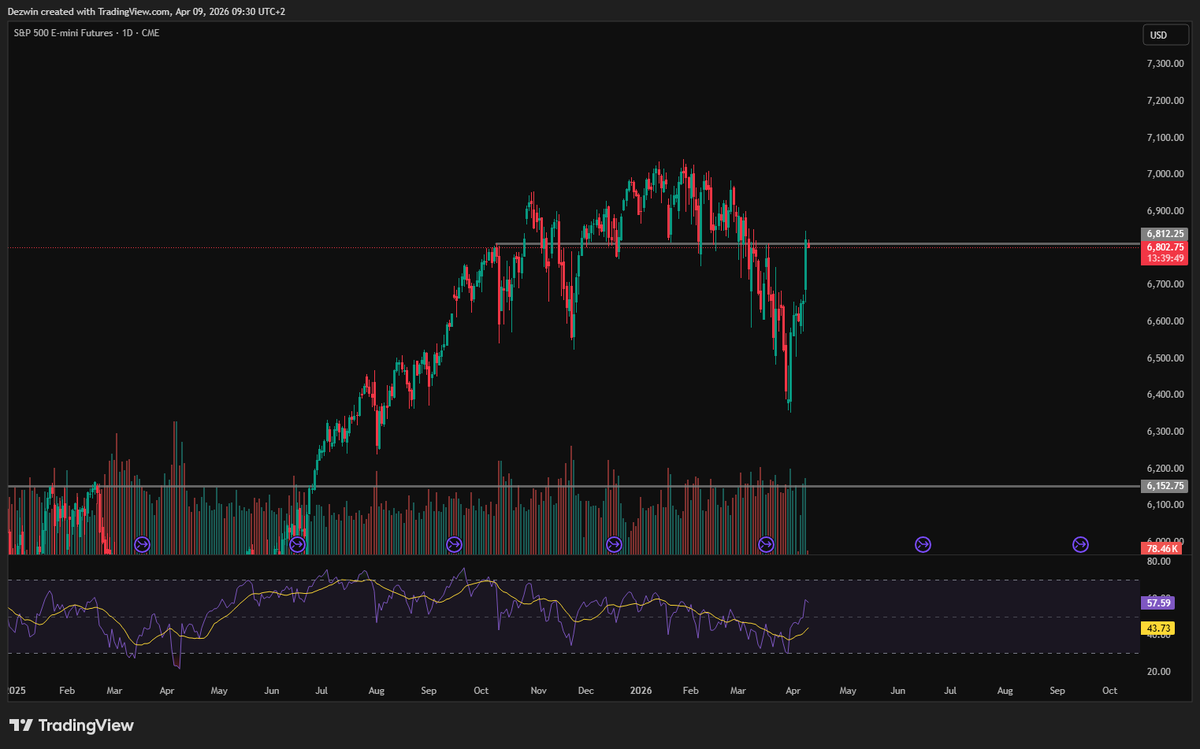Viewport: 1200px width, 749px height.
Task: Click the 80.00 RSI scale label
Action: [1158, 562]
